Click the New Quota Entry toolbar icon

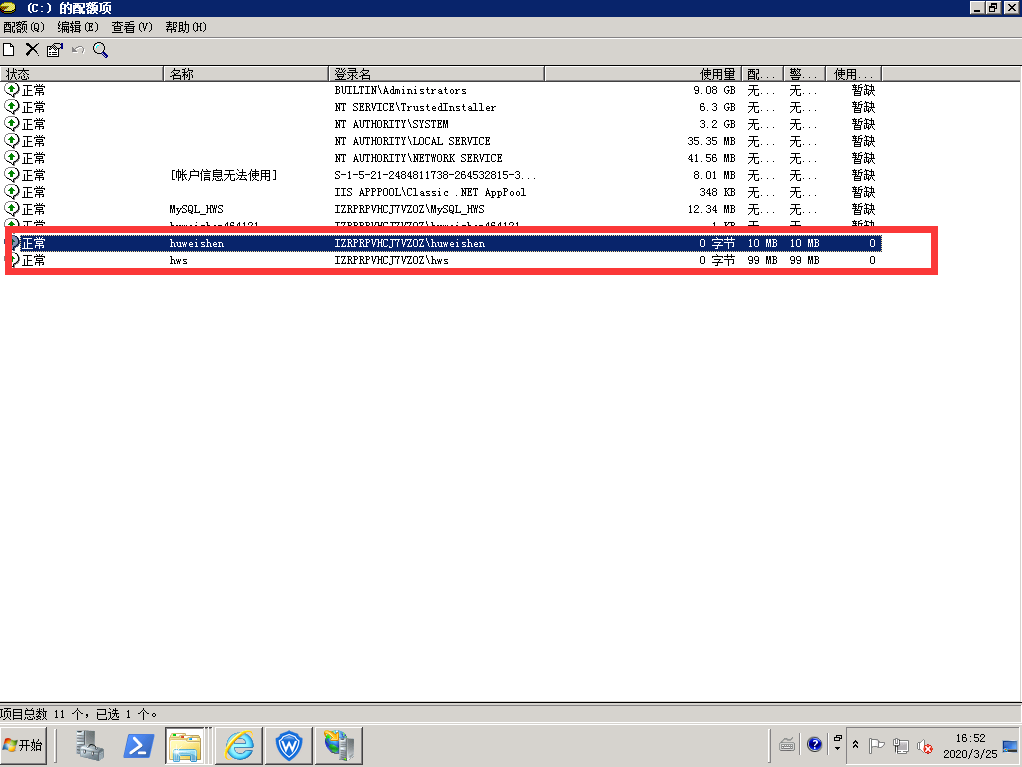coord(9,49)
